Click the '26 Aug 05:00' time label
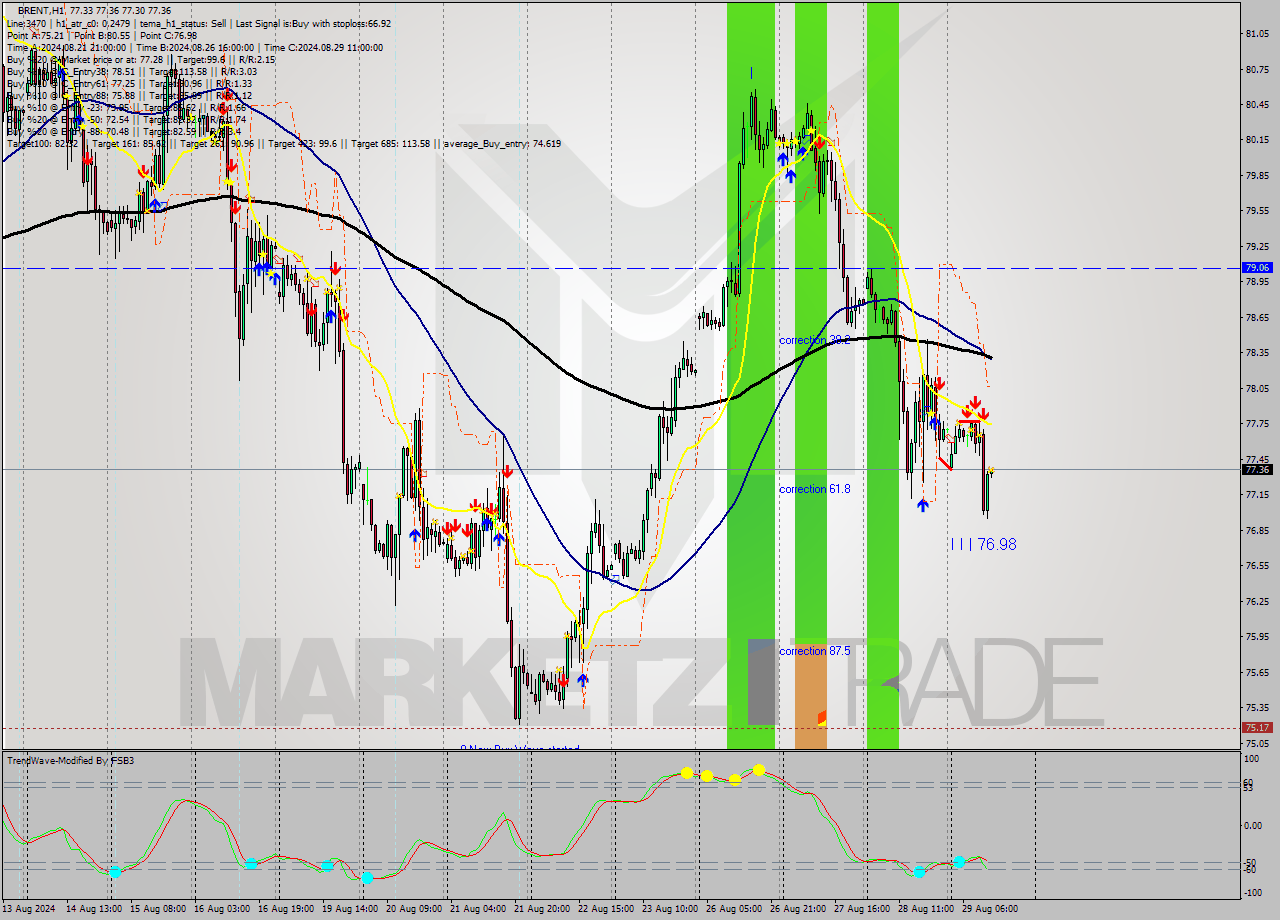 [734, 909]
